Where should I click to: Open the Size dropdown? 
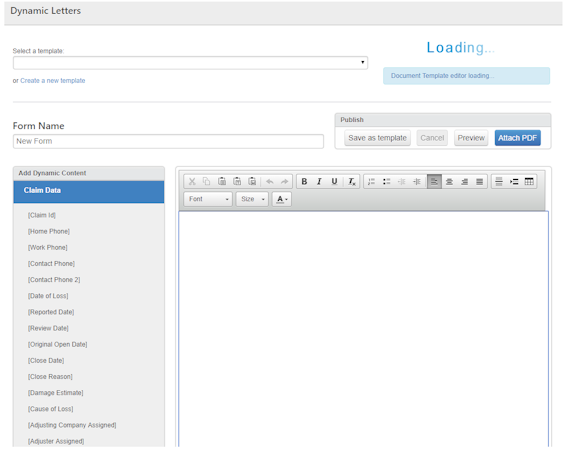[x=252, y=199]
